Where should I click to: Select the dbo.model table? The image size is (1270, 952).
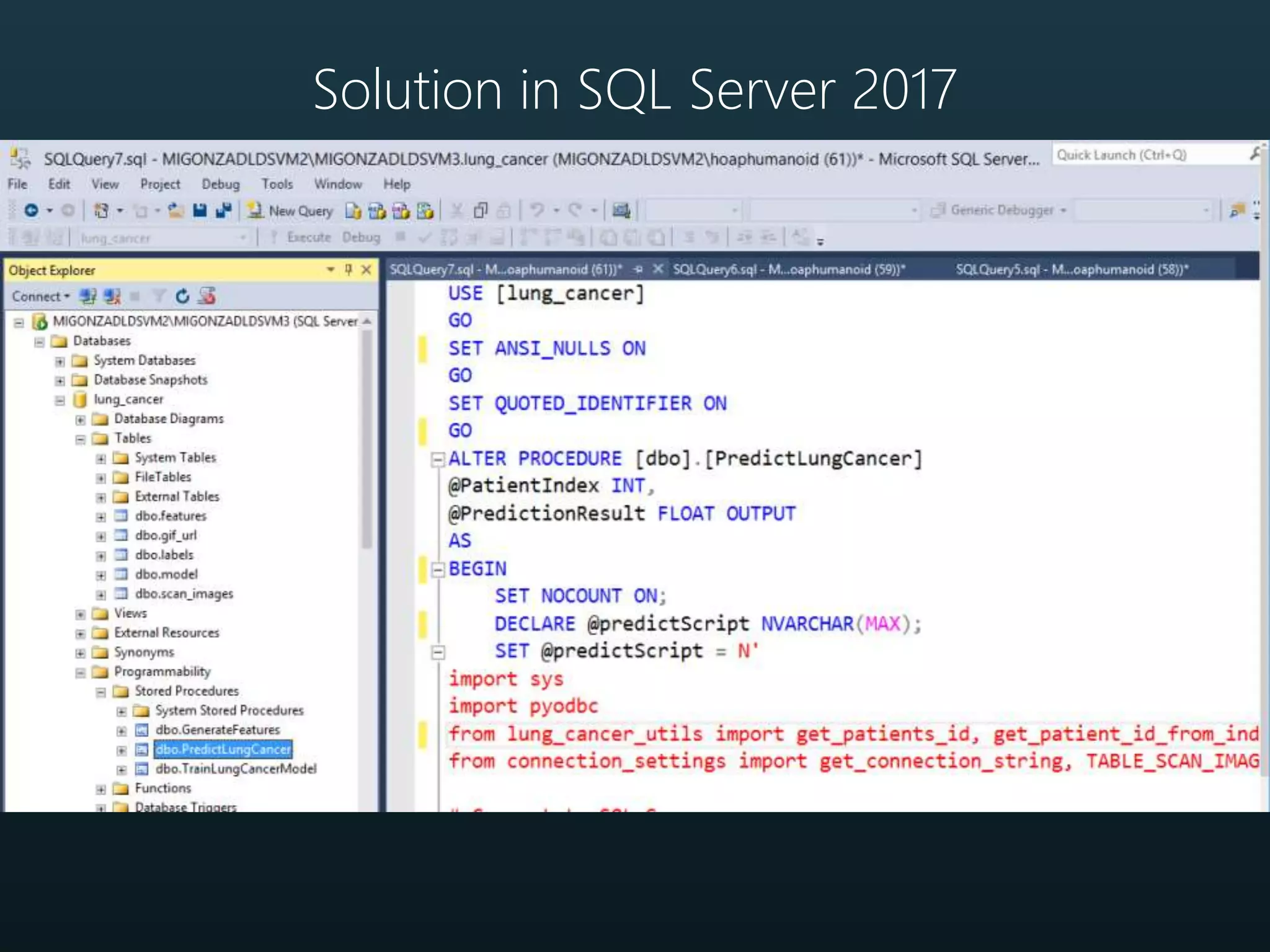pos(166,575)
